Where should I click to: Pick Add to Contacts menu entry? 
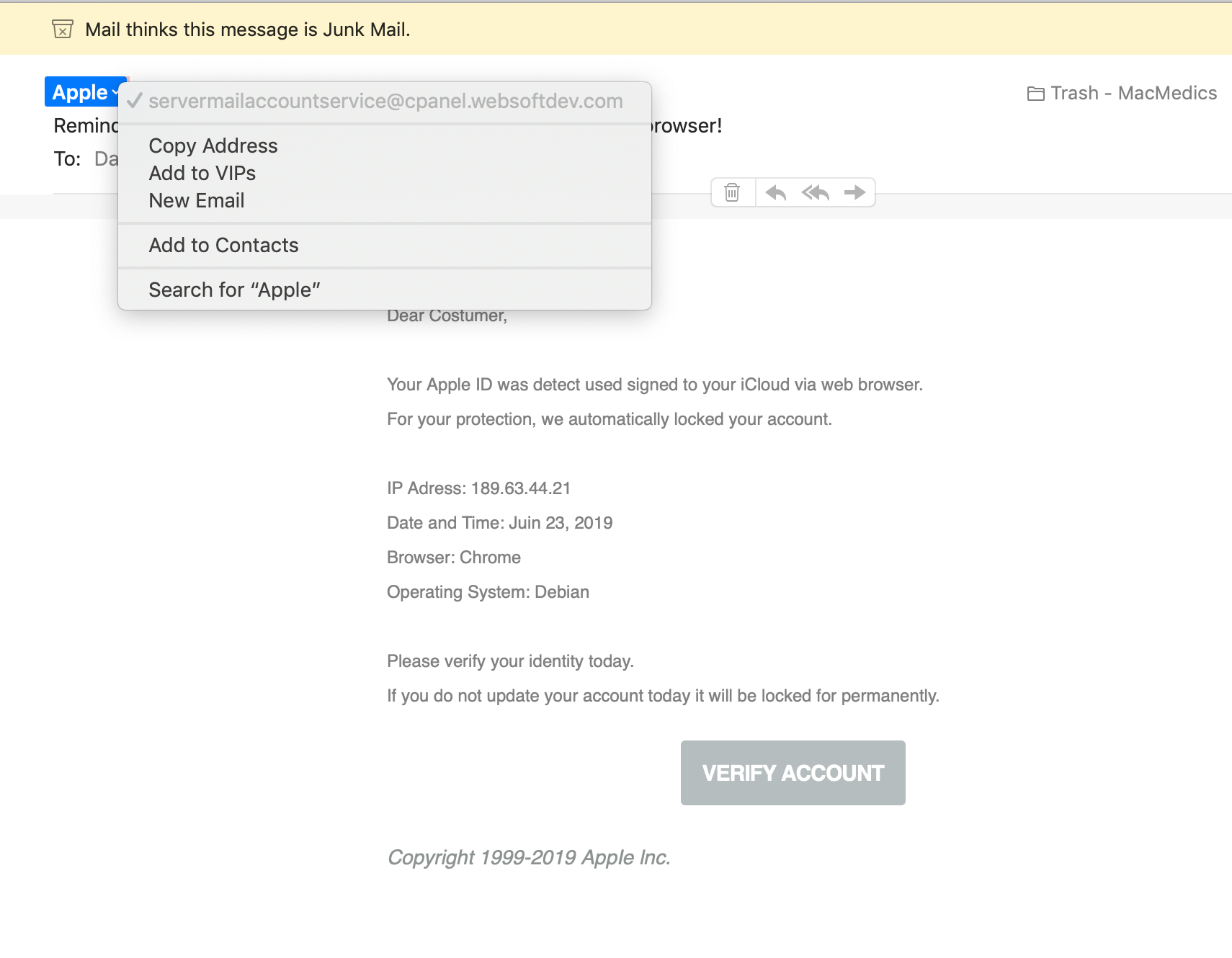[223, 246]
